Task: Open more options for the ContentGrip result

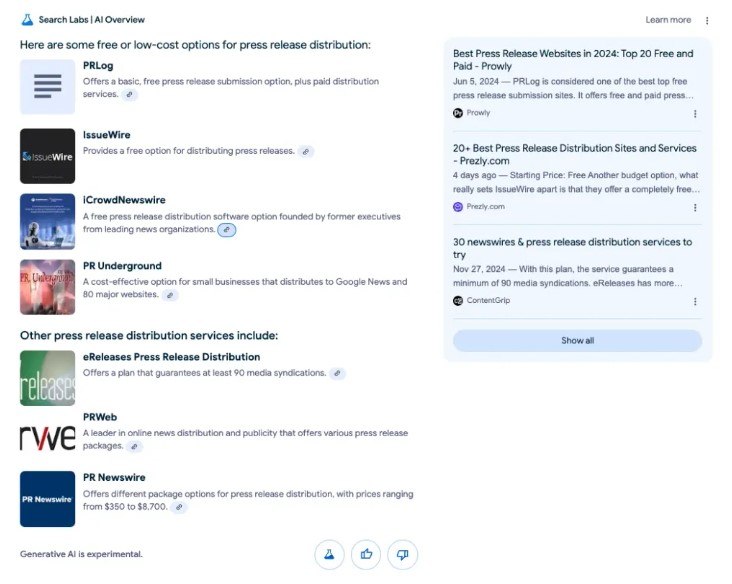Action: [x=695, y=302]
